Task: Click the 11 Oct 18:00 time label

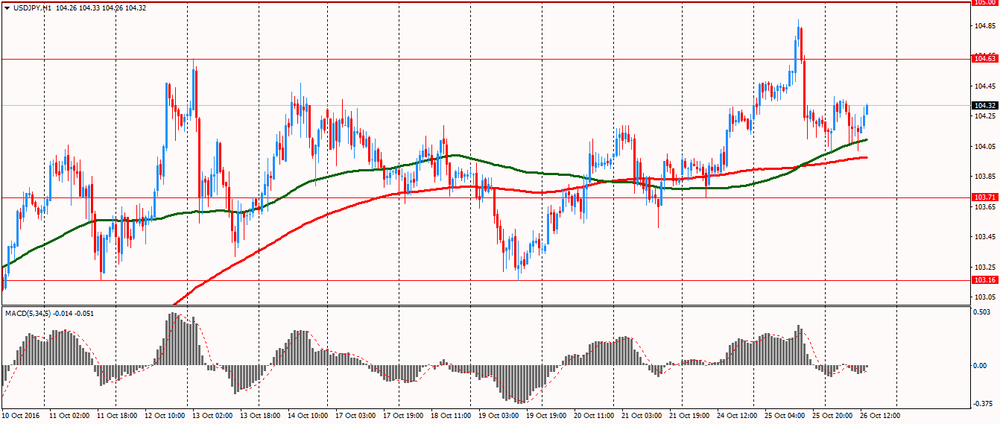Action: 119,415
